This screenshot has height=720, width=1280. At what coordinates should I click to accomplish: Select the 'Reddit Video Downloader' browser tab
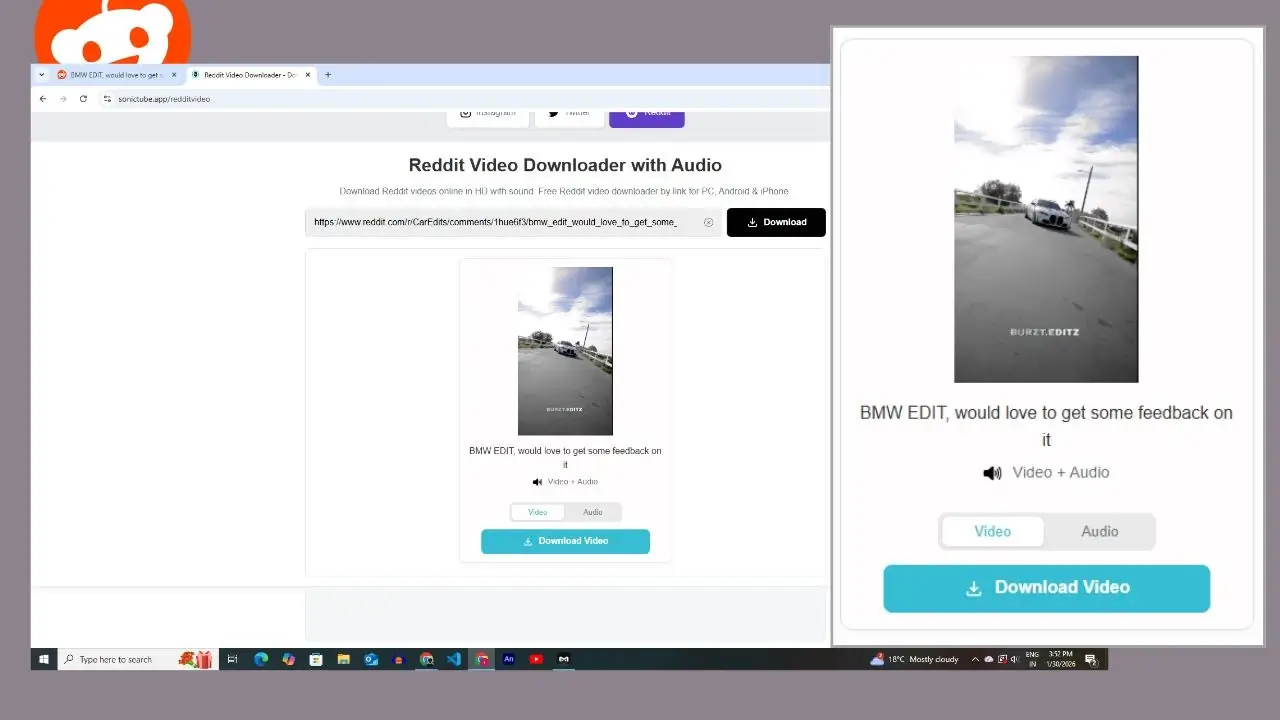coord(251,75)
